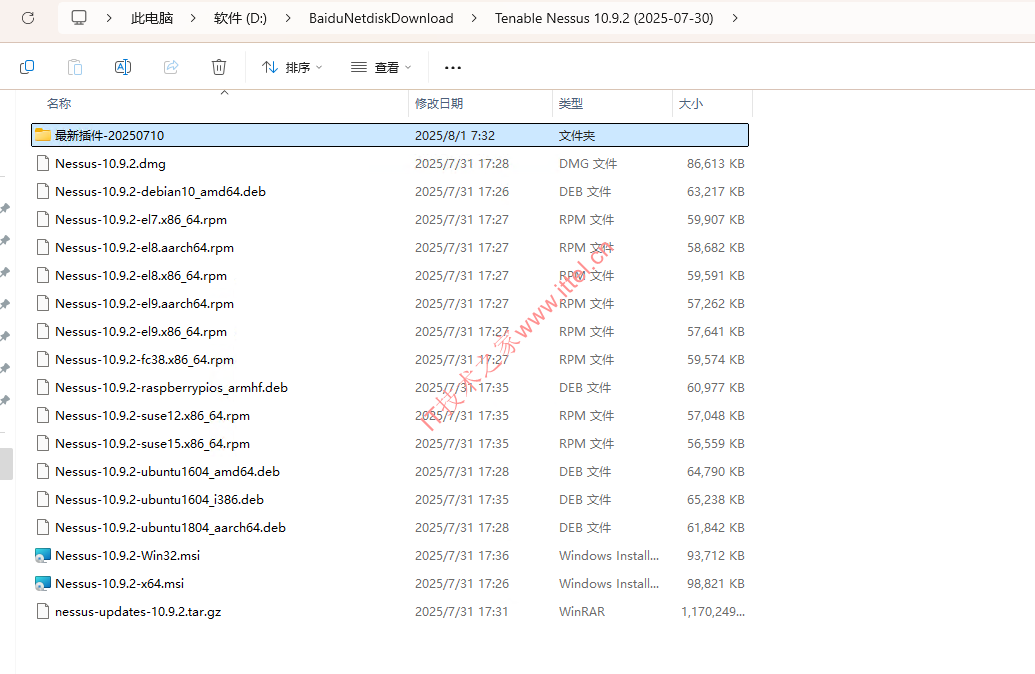Screen dimensions: 1035x674
Task: Click the size 98,821 KB
Action: click(716, 584)
